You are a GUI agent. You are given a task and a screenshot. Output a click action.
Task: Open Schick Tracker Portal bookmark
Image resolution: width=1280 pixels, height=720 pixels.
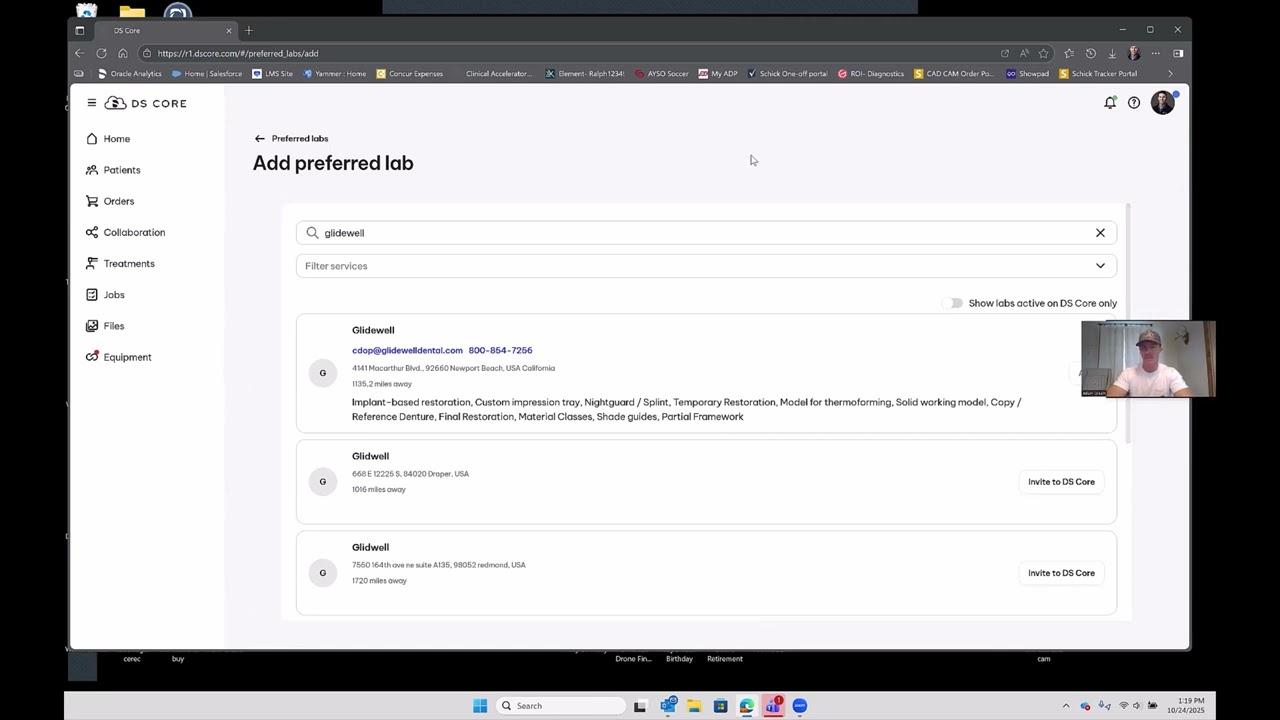(x=1098, y=73)
